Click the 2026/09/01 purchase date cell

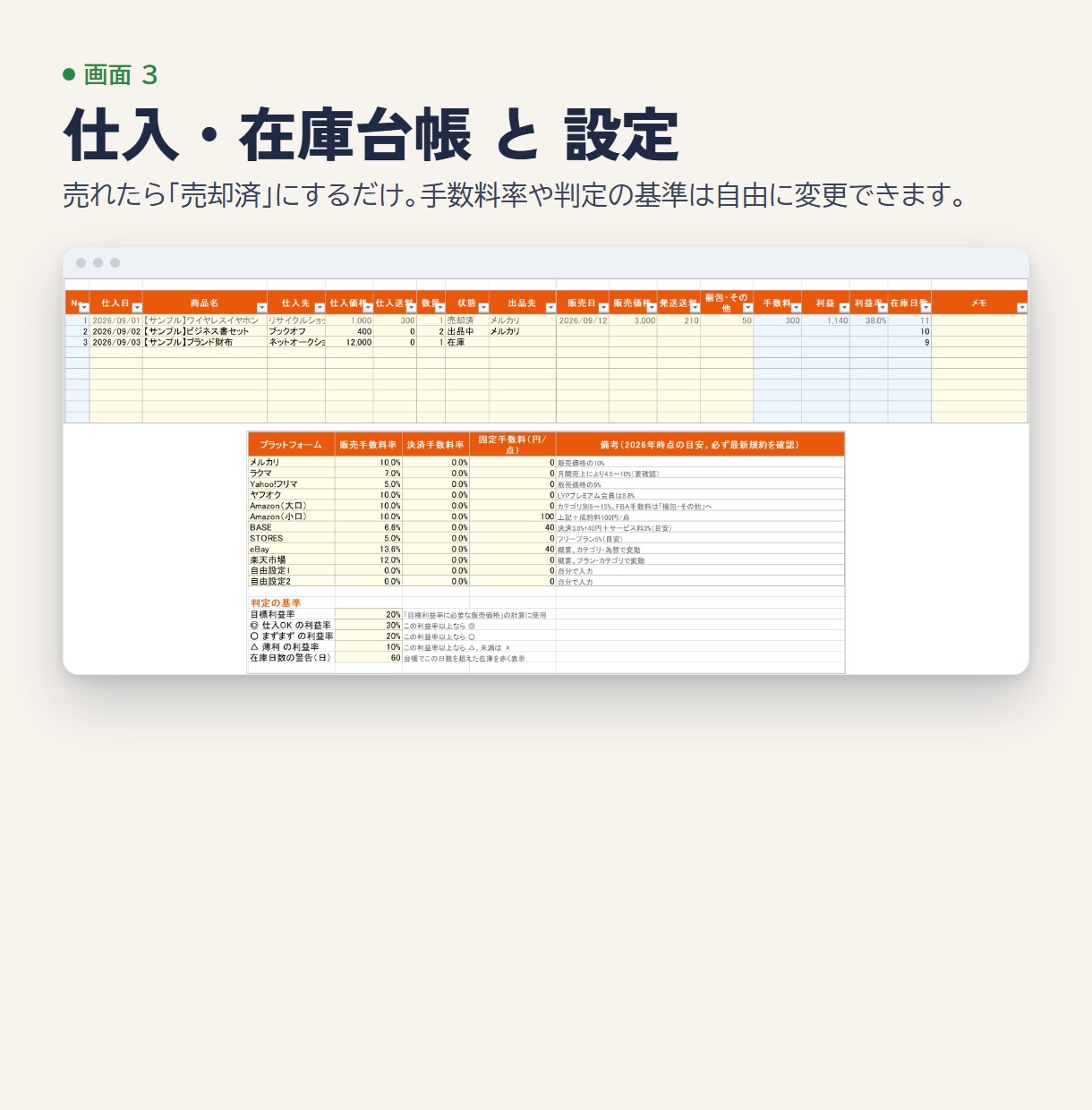[x=116, y=320]
